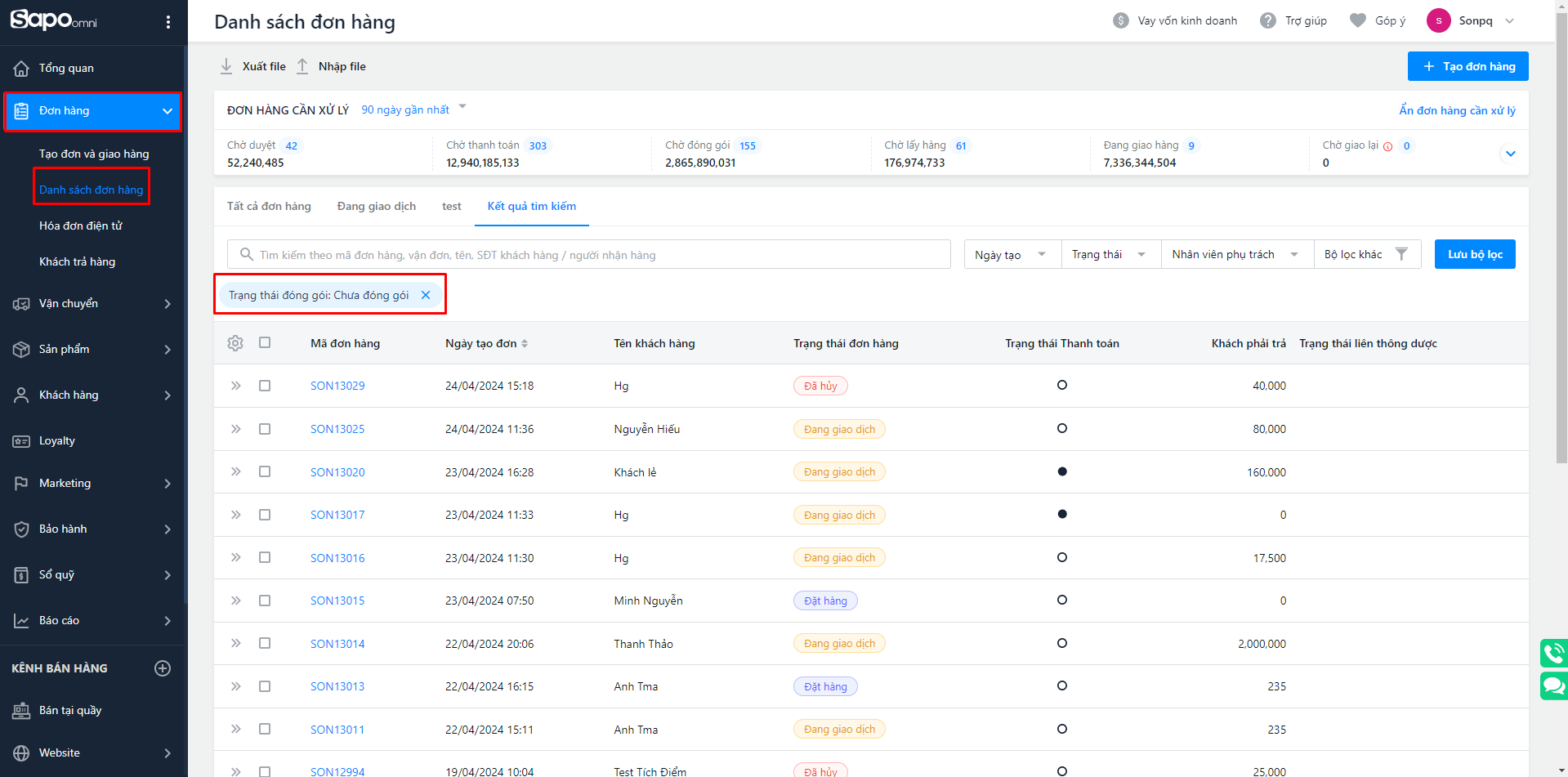Click the Trợ giúp question mark icon
The width and height of the screenshot is (1568, 777).
[1267, 20]
